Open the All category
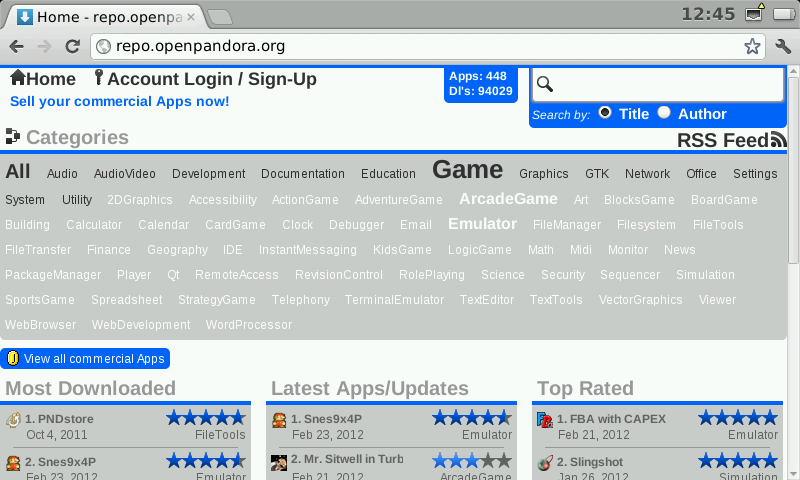Screen dimensions: 800x480 tap(18, 171)
